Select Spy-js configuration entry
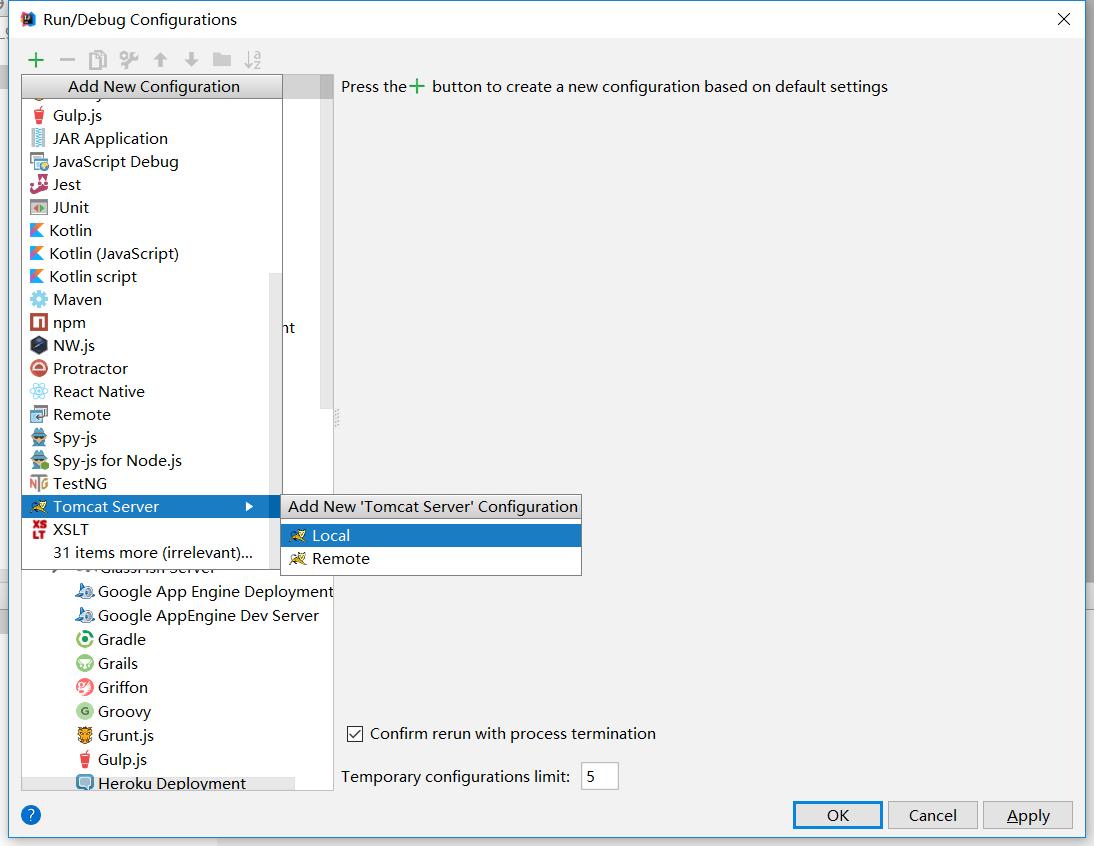The width and height of the screenshot is (1094, 846). click(x=146, y=437)
